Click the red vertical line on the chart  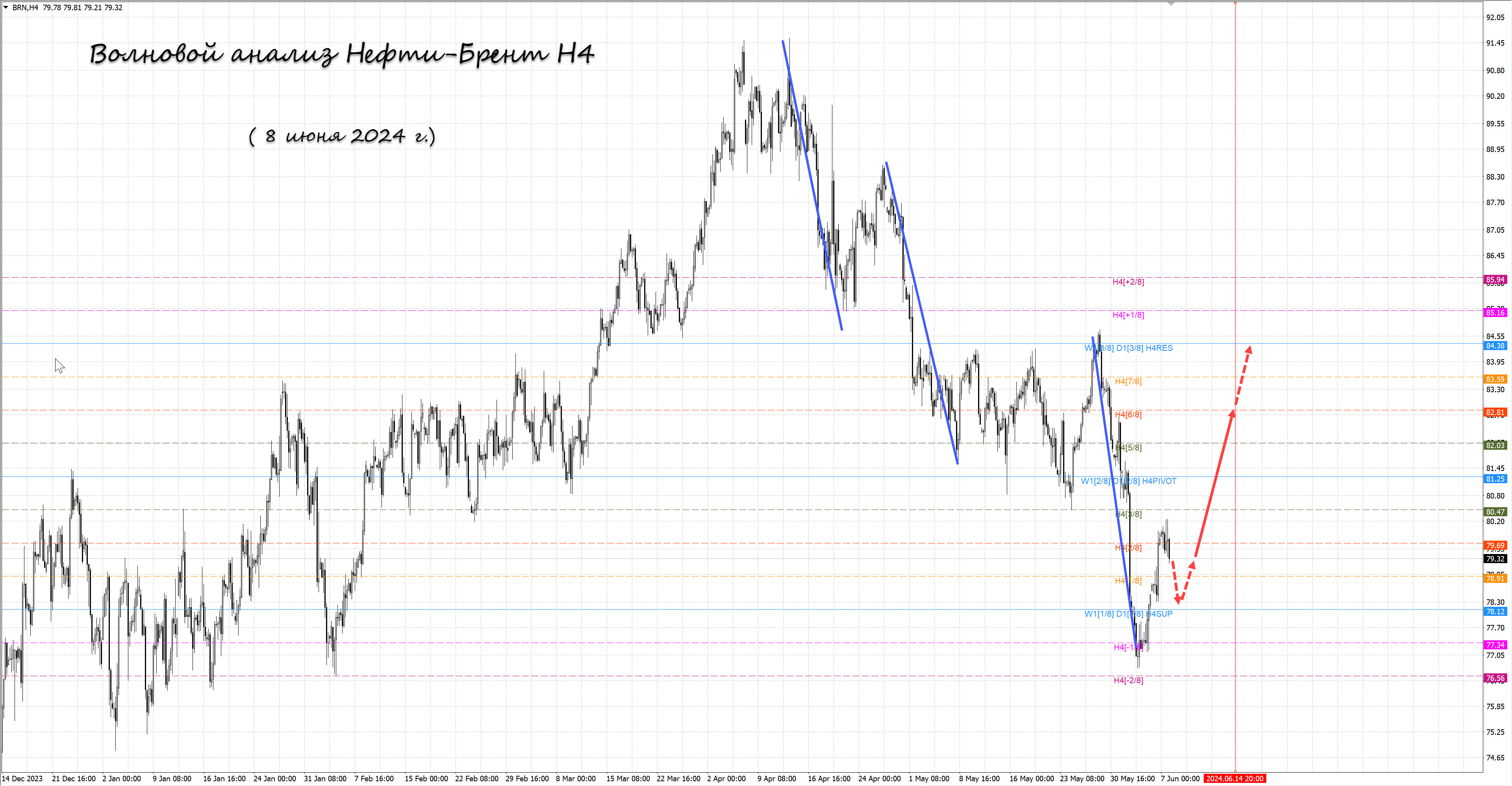point(1236,176)
